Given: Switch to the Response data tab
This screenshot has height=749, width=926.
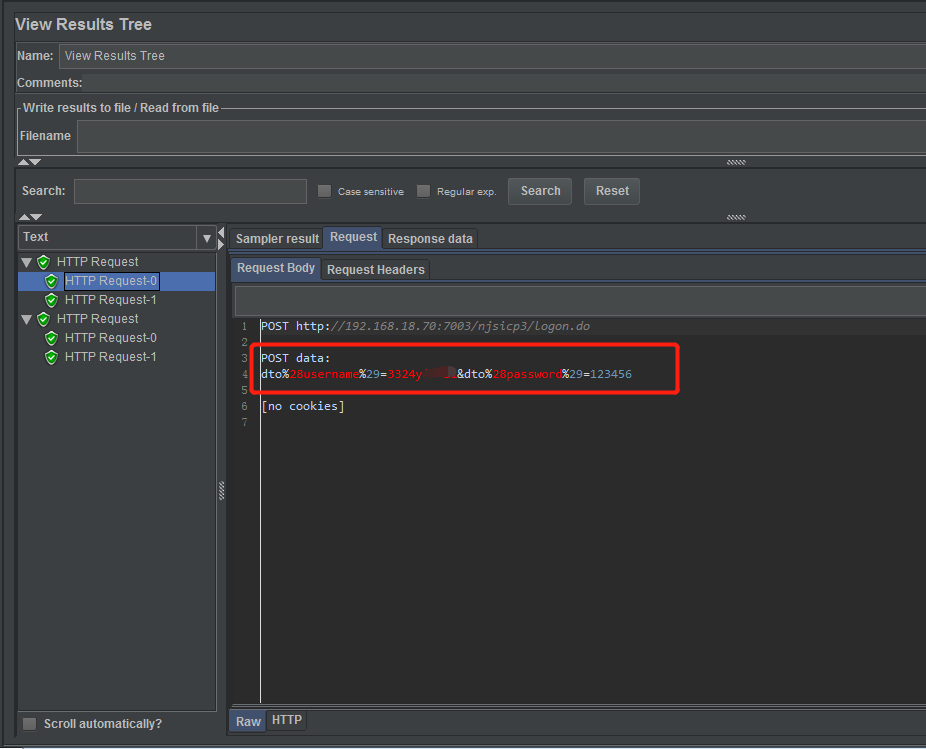Looking at the screenshot, I should coord(430,239).
